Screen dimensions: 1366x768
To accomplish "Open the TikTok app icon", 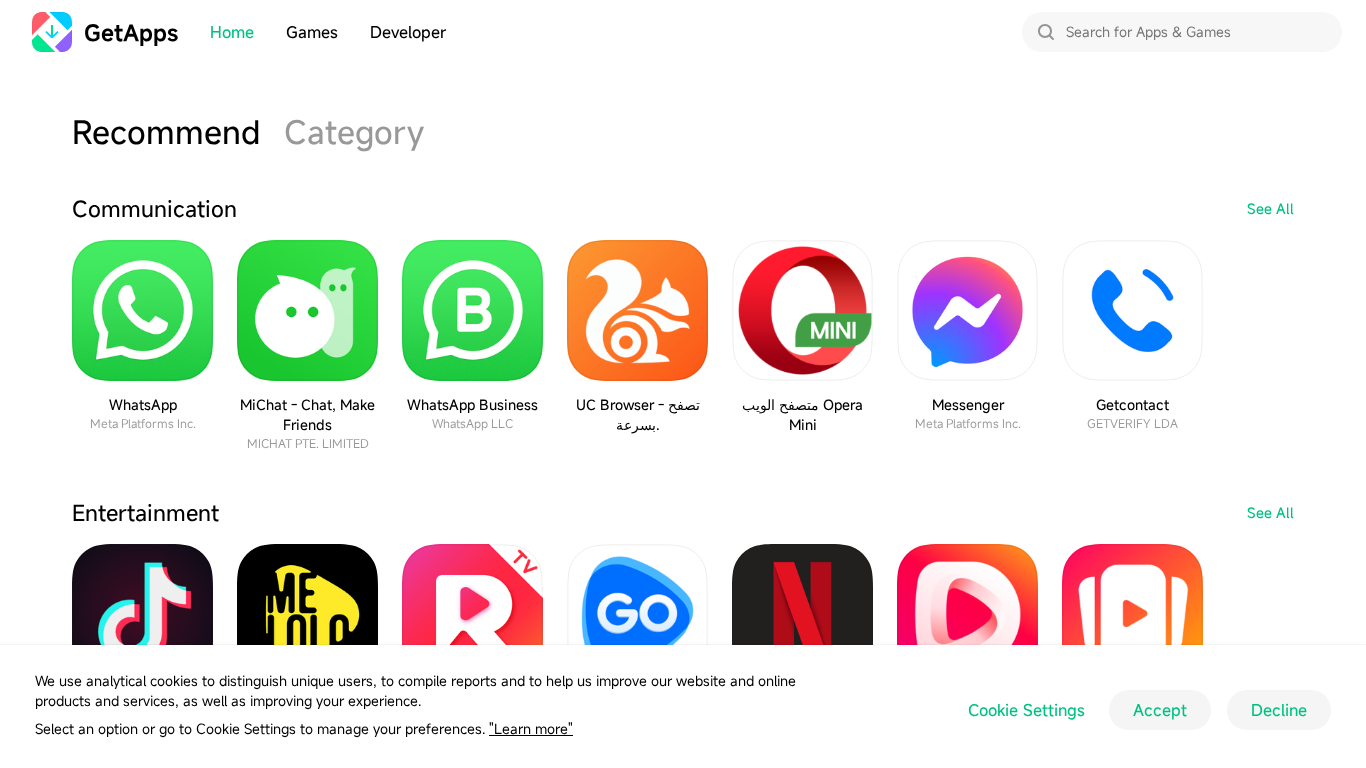I will pyautogui.click(x=142, y=595).
